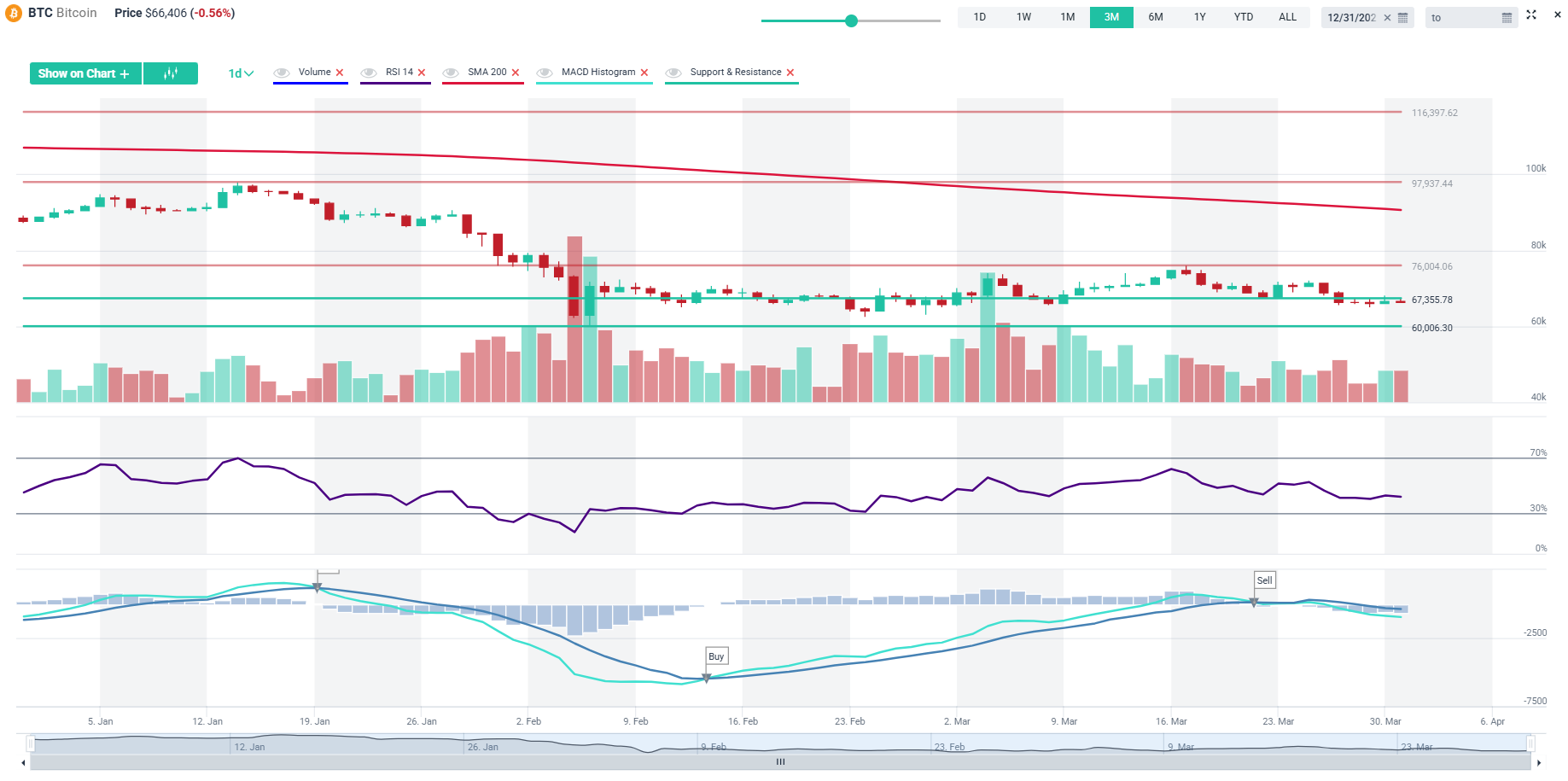This screenshot has height=781, width=1568.
Task: Open calendar picker for end date
Action: (x=1507, y=18)
